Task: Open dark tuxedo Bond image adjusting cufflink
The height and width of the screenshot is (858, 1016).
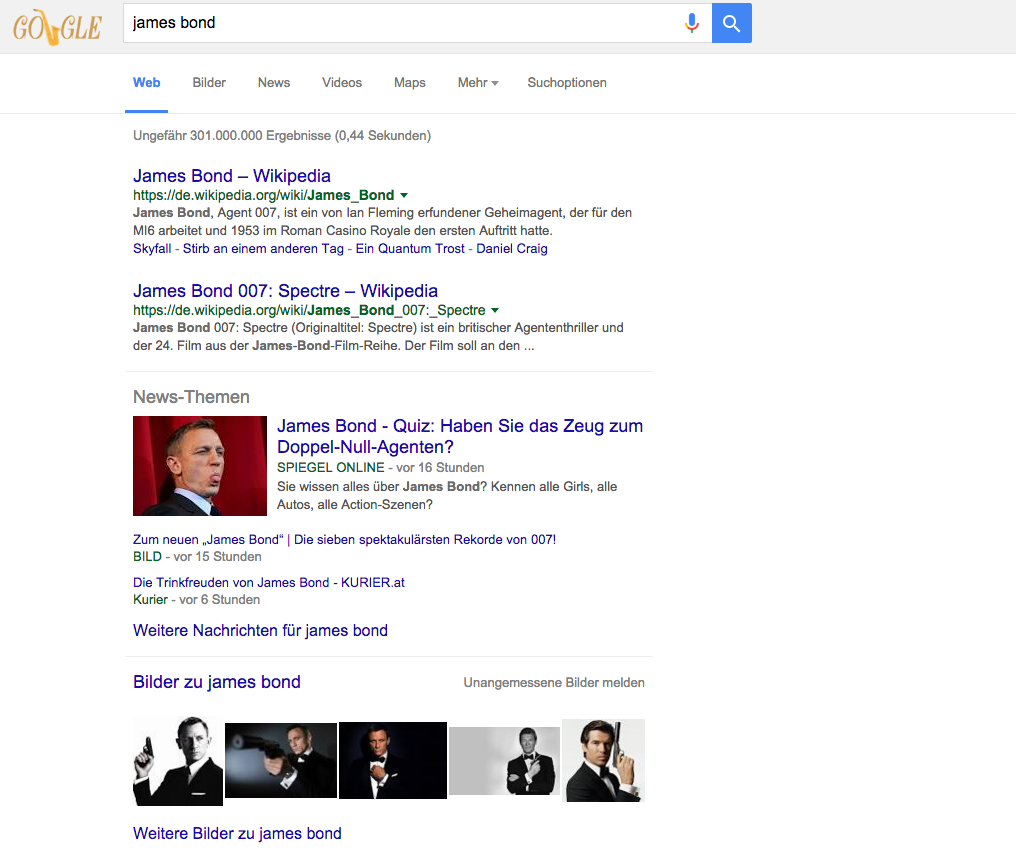Action: click(x=393, y=760)
